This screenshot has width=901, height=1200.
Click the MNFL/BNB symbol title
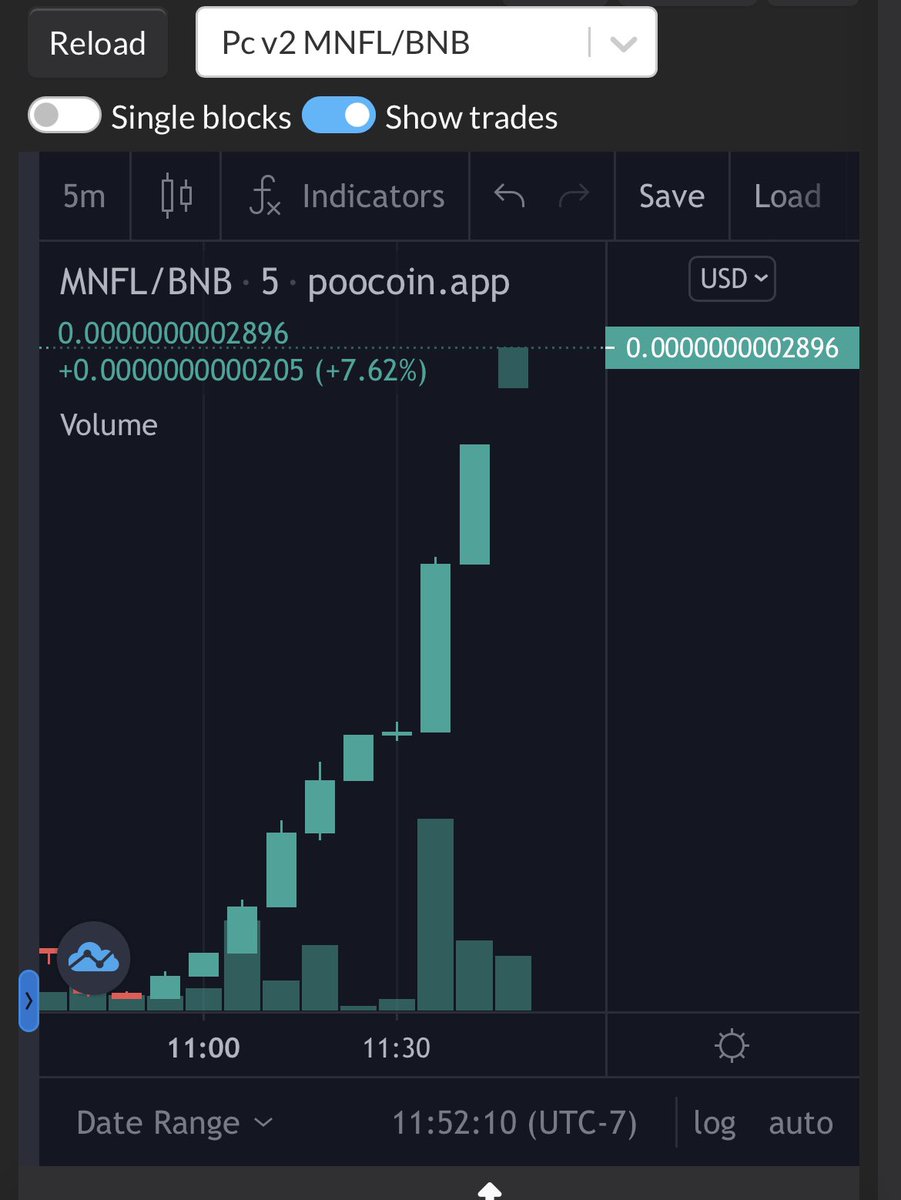146,282
